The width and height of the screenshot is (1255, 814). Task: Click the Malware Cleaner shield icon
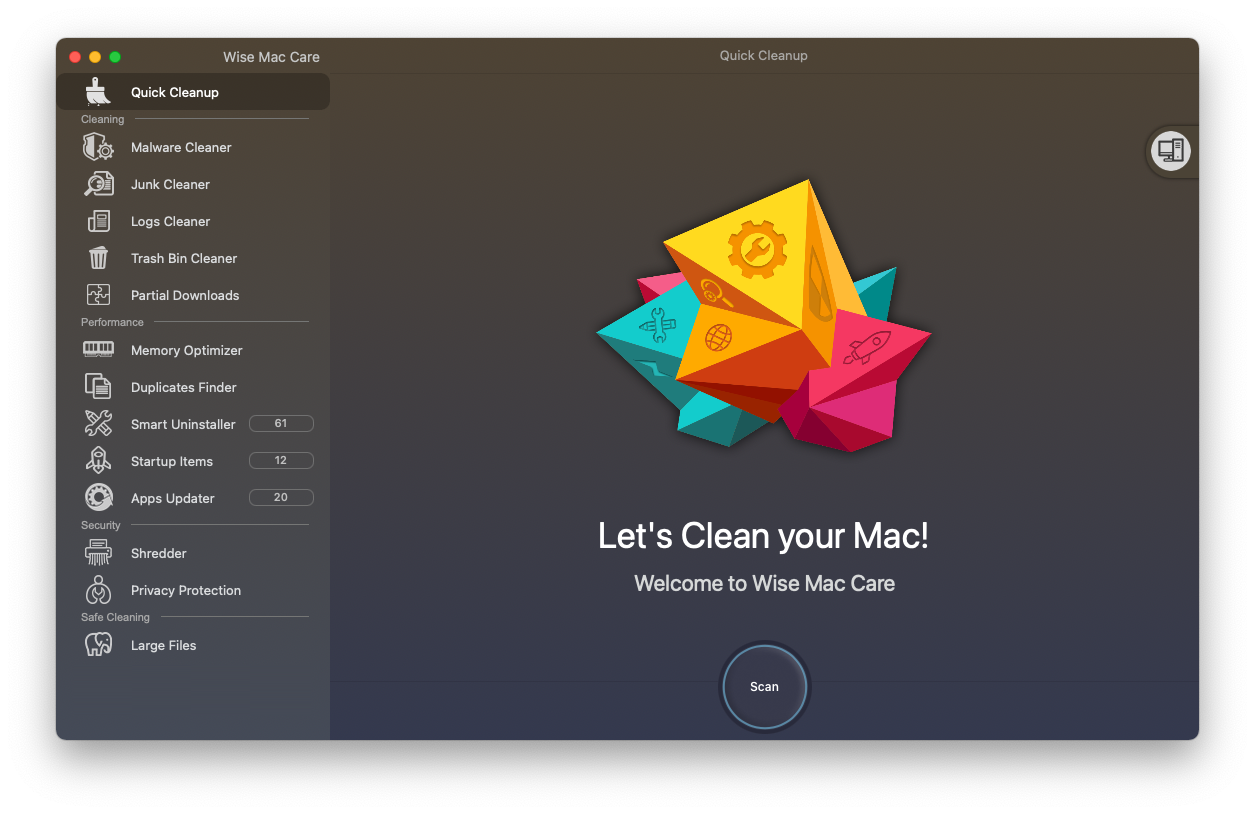98,147
